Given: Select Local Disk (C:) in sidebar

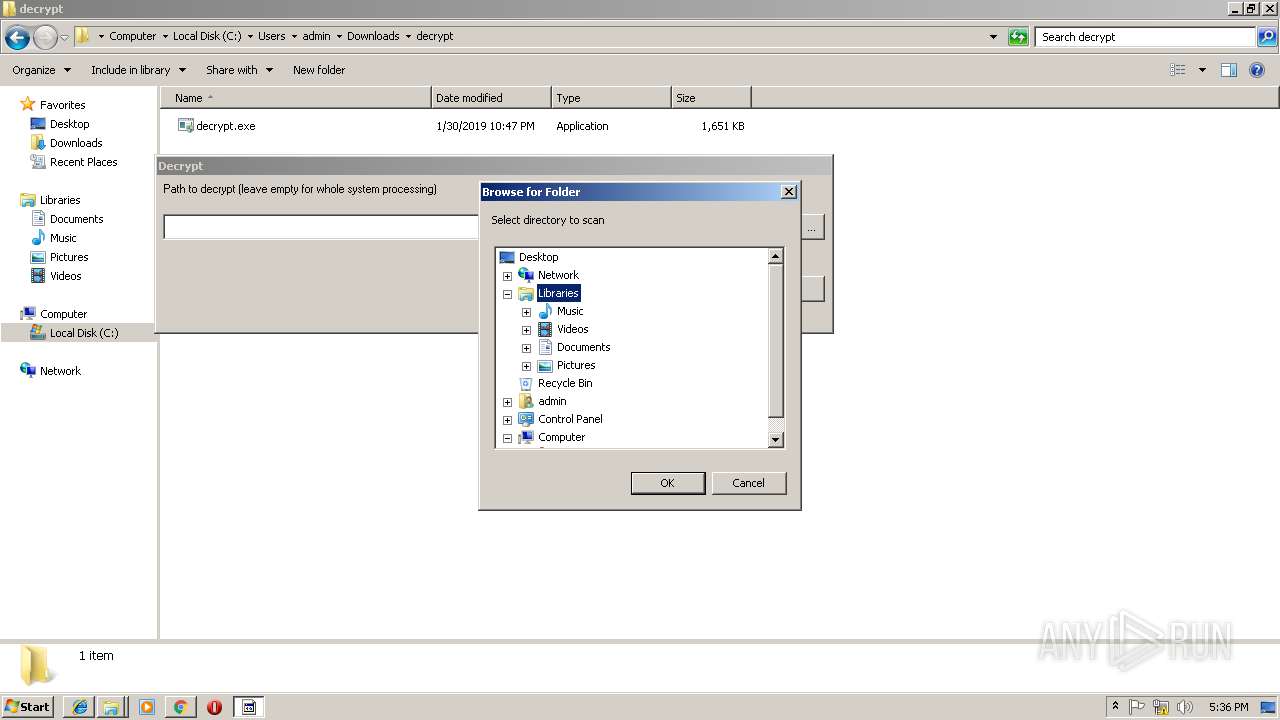Looking at the screenshot, I should tap(84, 333).
